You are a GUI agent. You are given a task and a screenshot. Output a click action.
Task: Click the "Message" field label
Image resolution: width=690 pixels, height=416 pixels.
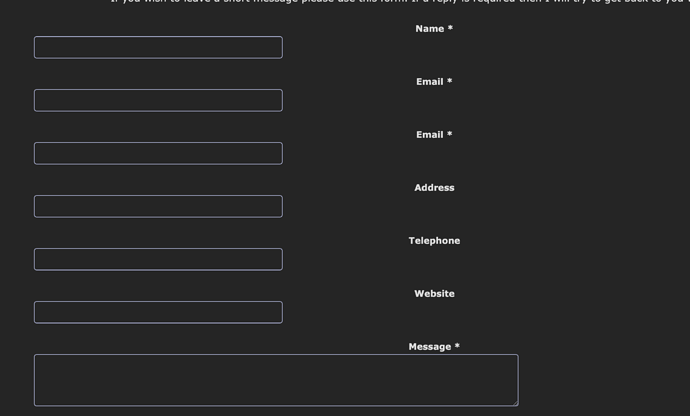pos(429,347)
